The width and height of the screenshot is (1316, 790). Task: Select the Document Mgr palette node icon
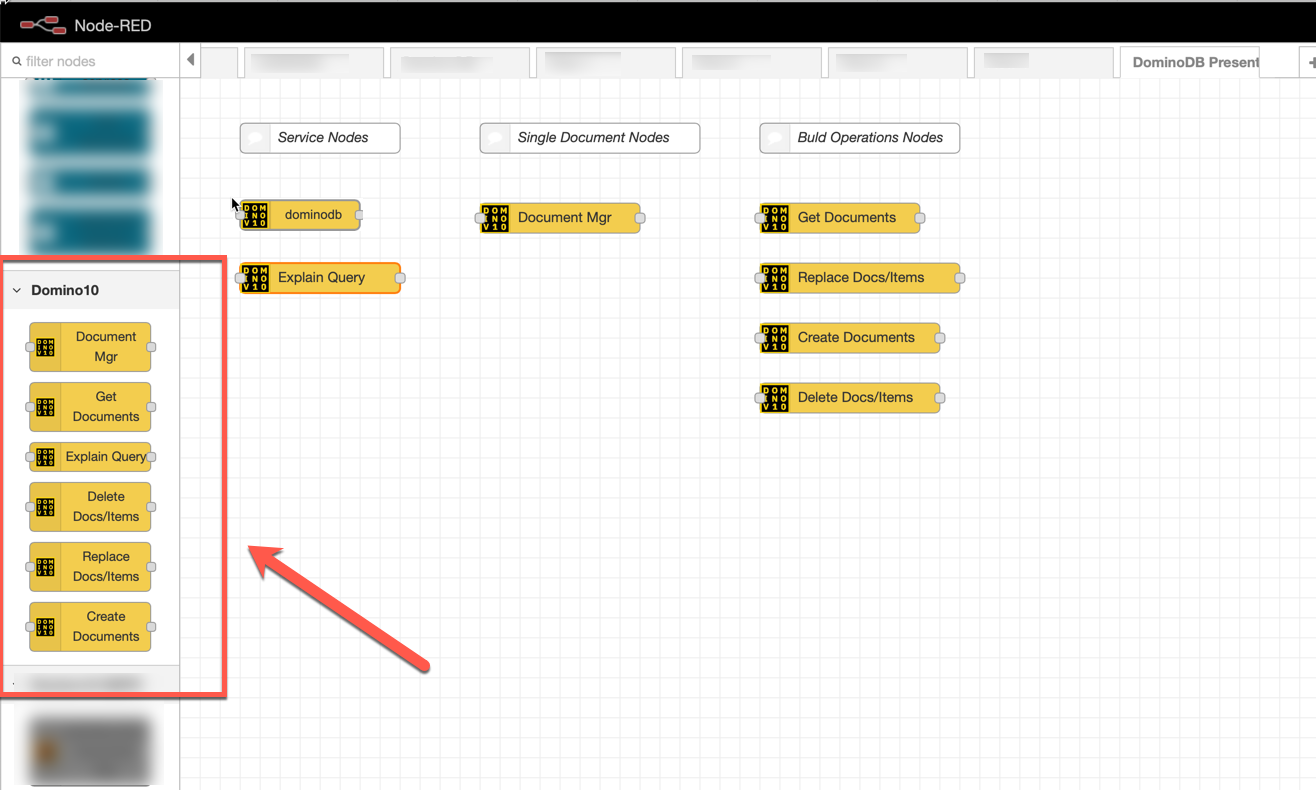(46, 347)
